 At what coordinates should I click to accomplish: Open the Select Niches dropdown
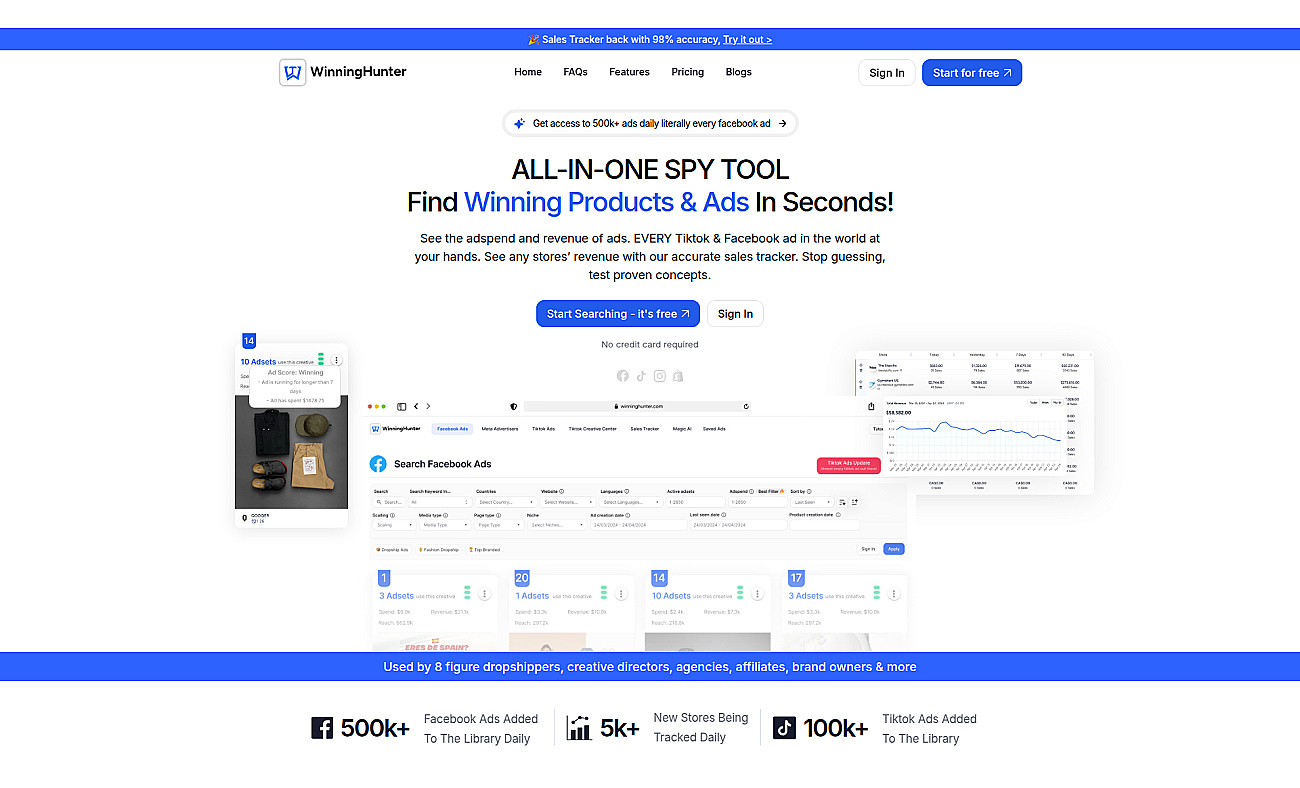click(557, 524)
